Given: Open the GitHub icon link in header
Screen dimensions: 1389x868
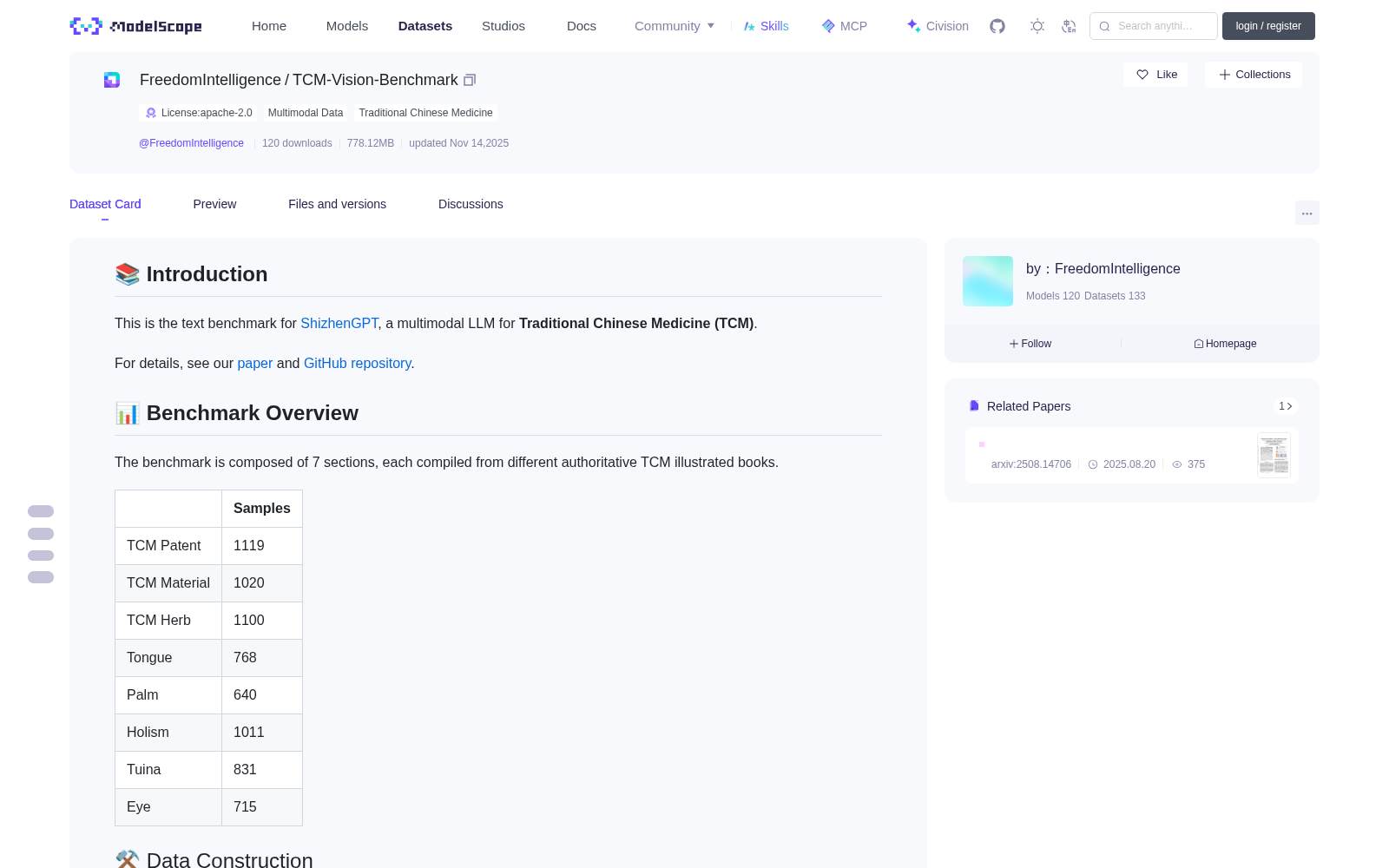Looking at the screenshot, I should tap(997, 26).
